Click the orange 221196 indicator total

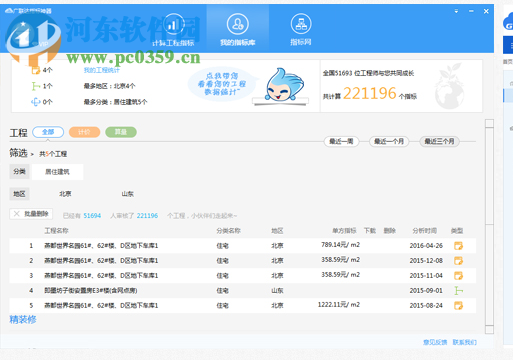pyautogui.click(x=370, y=93)
